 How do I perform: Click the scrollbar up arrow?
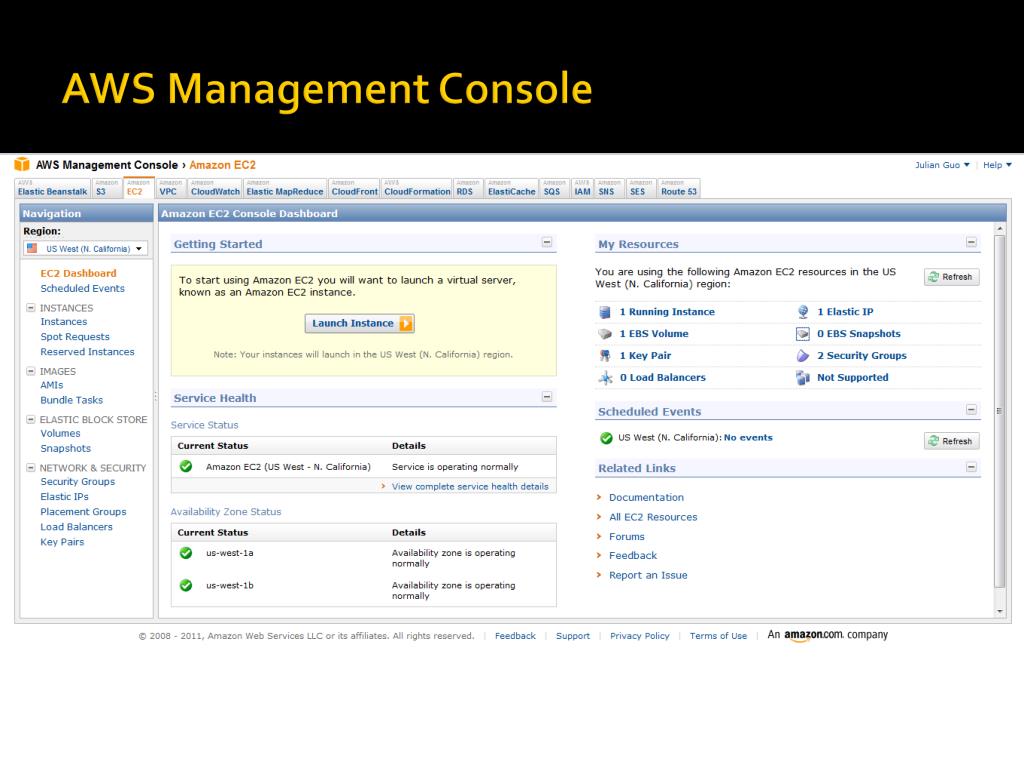point(1000,229)
